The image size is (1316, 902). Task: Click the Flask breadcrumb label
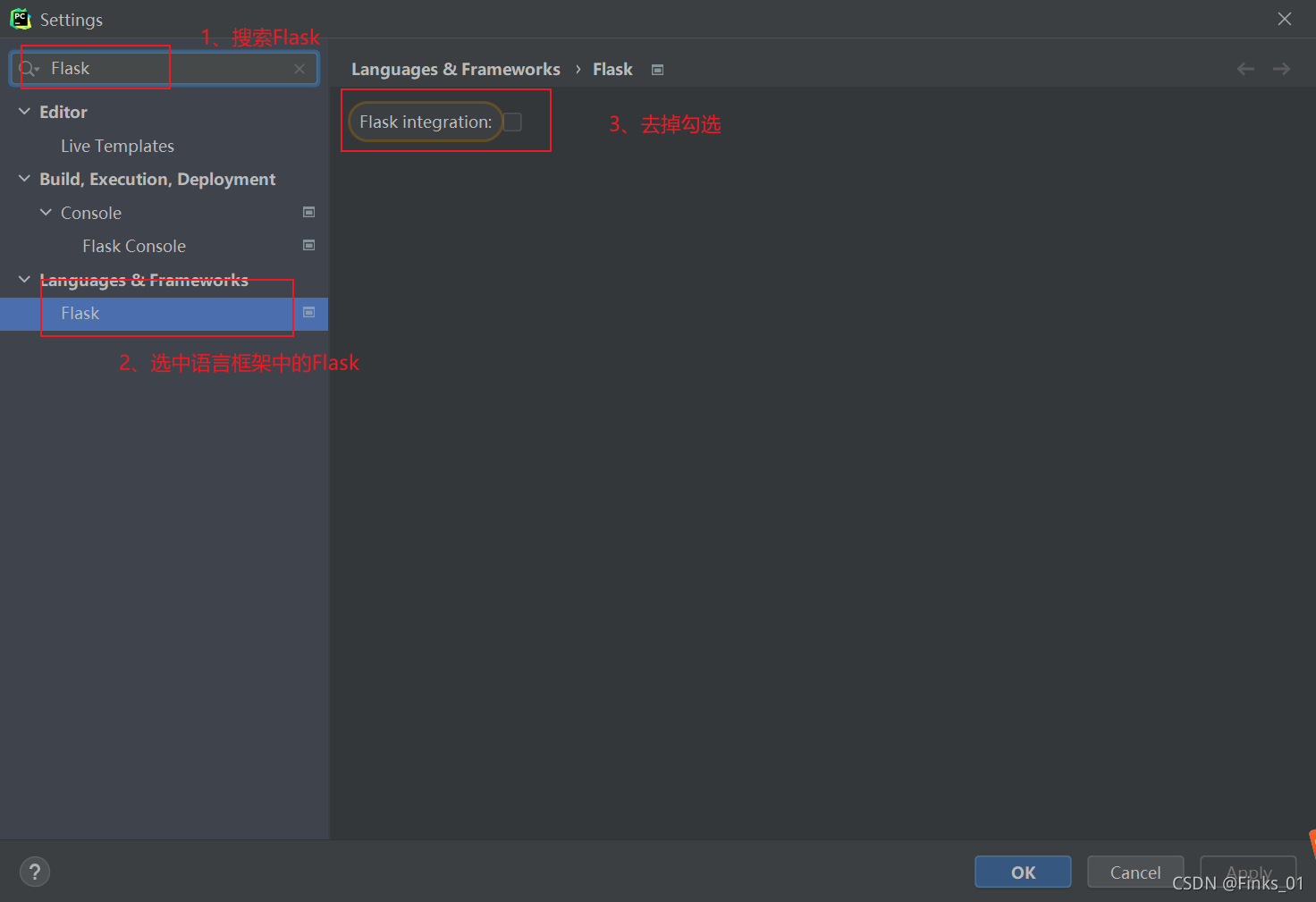[612, 70]
